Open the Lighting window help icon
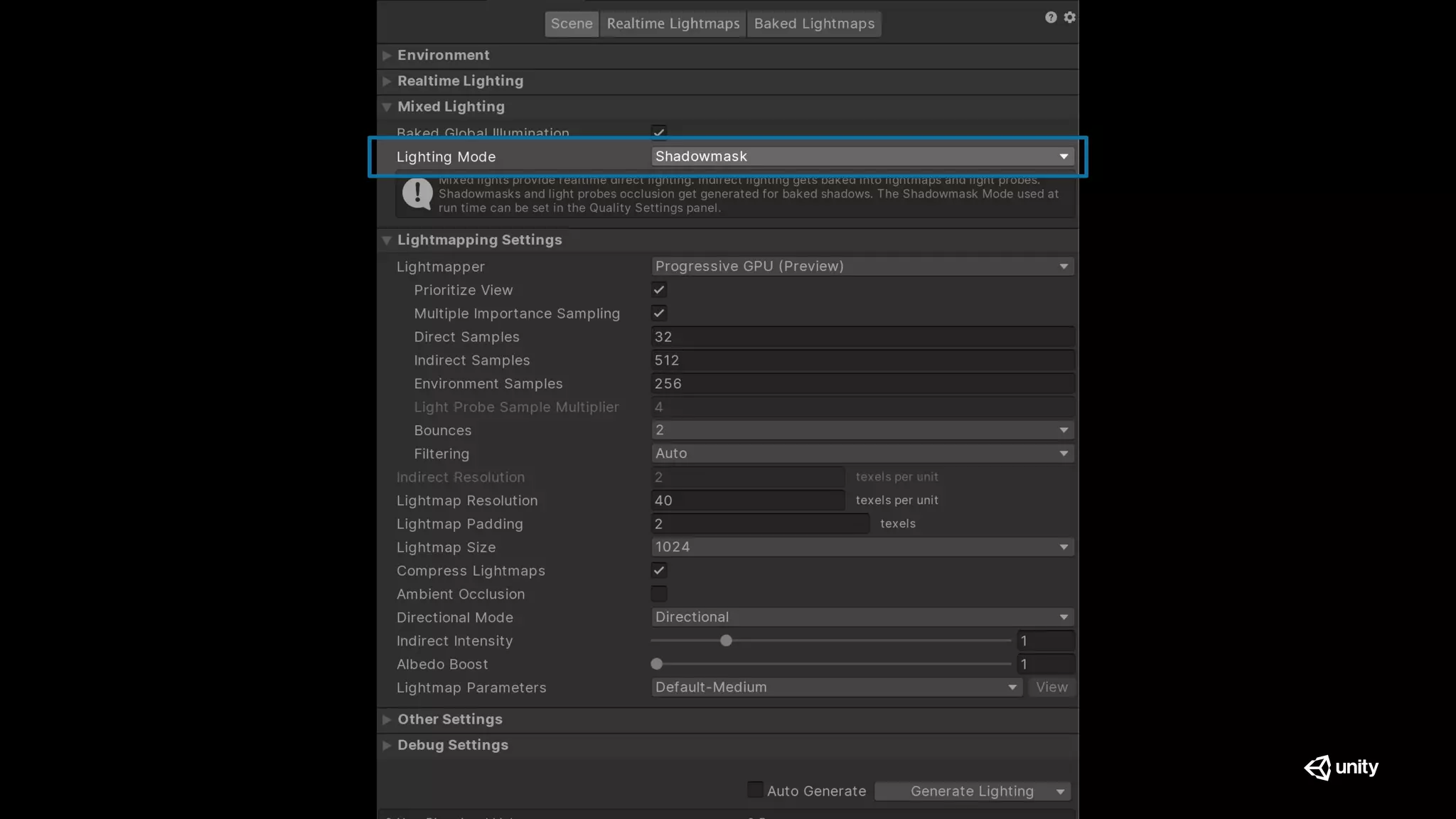The width and height of the screenshot is (1456, 819). click(1051, 18)
